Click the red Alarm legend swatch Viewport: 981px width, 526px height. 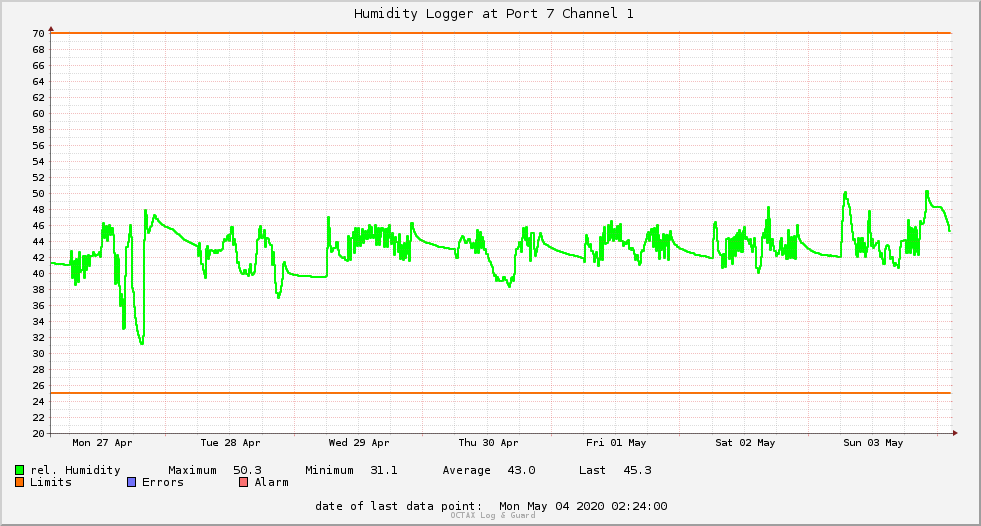coord(244,482)
